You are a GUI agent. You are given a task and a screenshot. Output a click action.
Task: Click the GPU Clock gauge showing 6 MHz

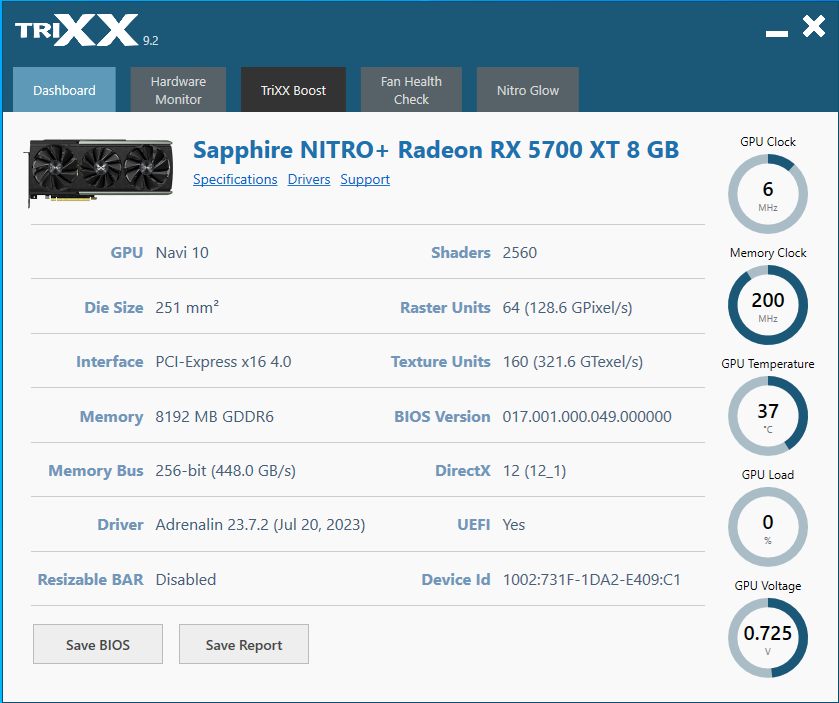click(768, 194)
